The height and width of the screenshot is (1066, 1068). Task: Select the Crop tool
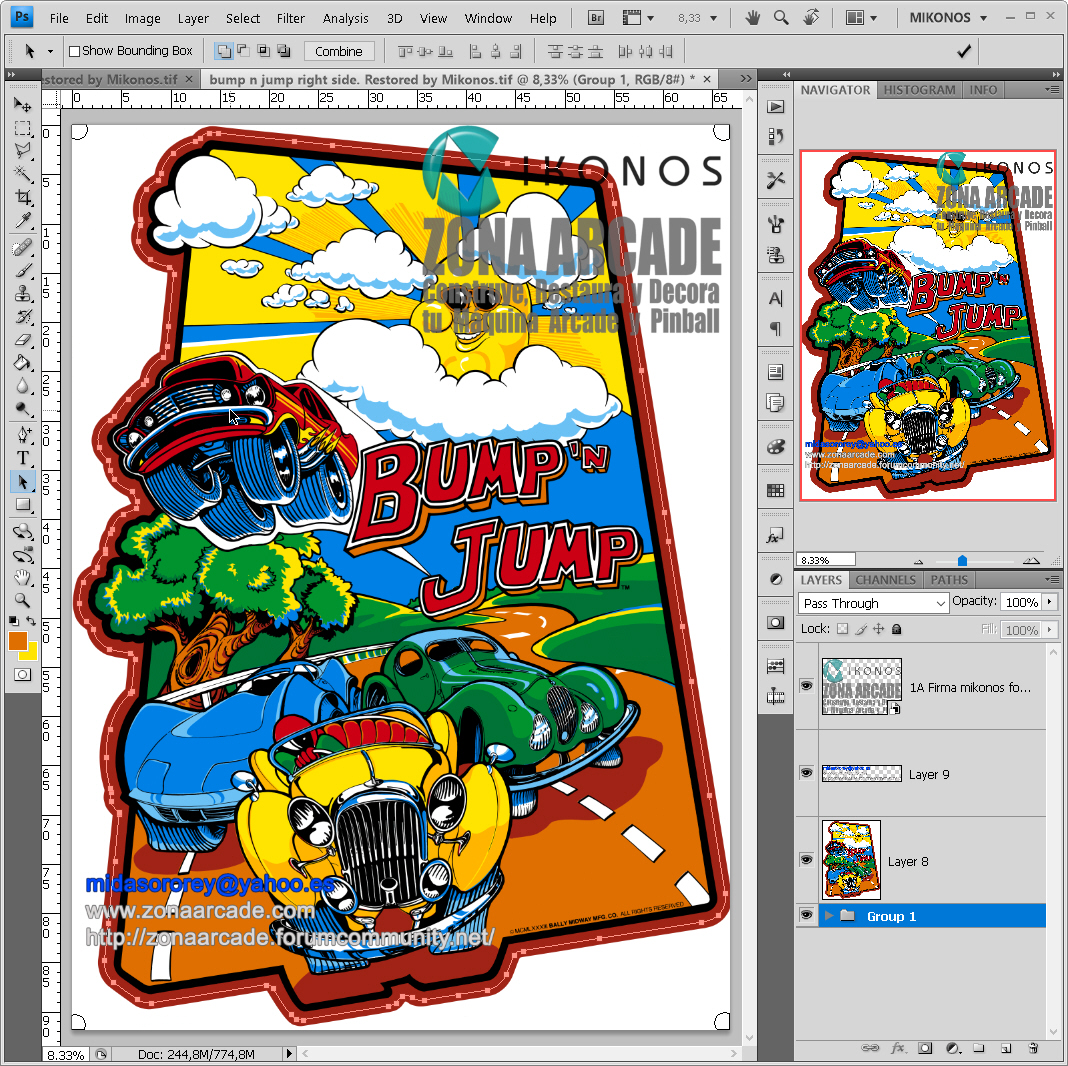[x=24, y=197]
